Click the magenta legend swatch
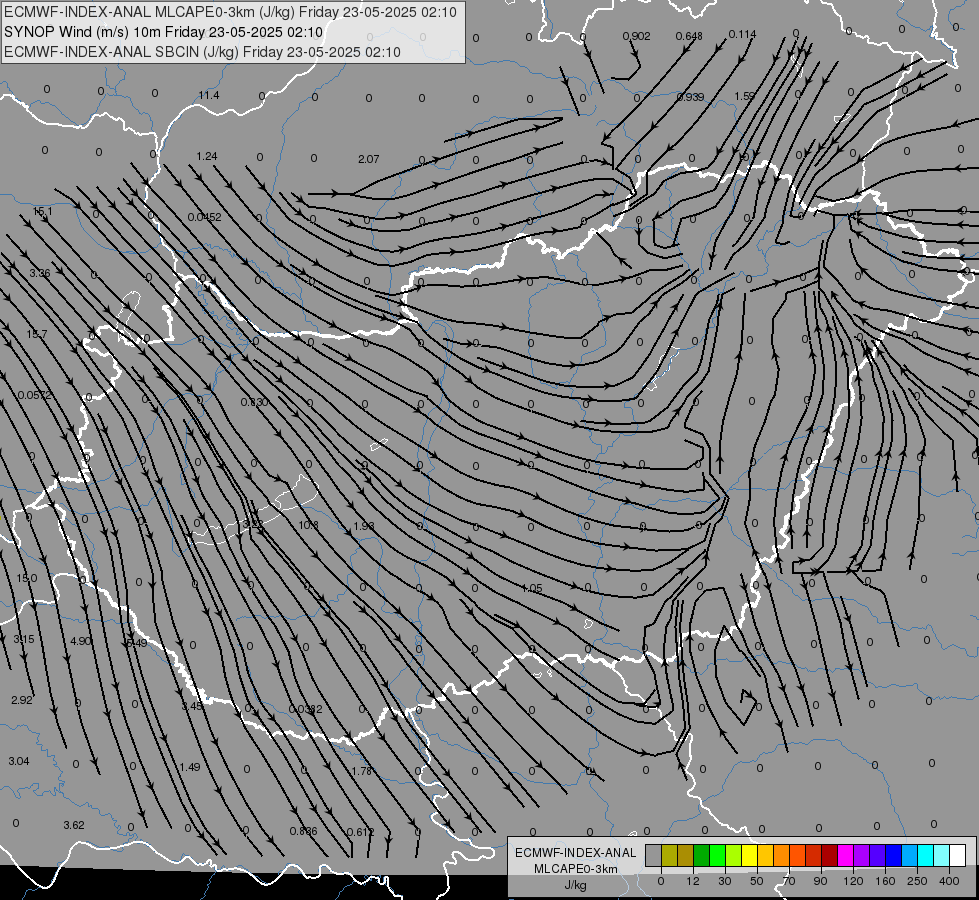Image resolution: width=979 pixels, height=900 pixels. coord(846,855)
